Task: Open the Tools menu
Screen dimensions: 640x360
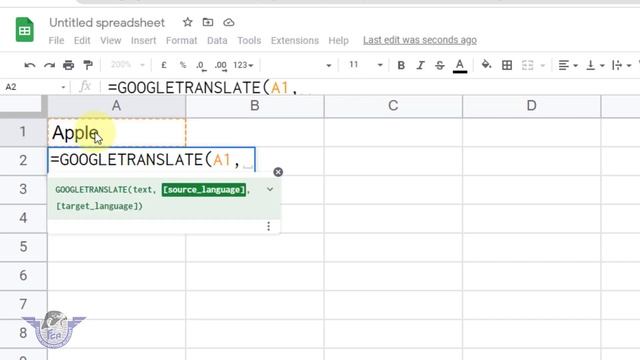Action: [x=249, y=40]
